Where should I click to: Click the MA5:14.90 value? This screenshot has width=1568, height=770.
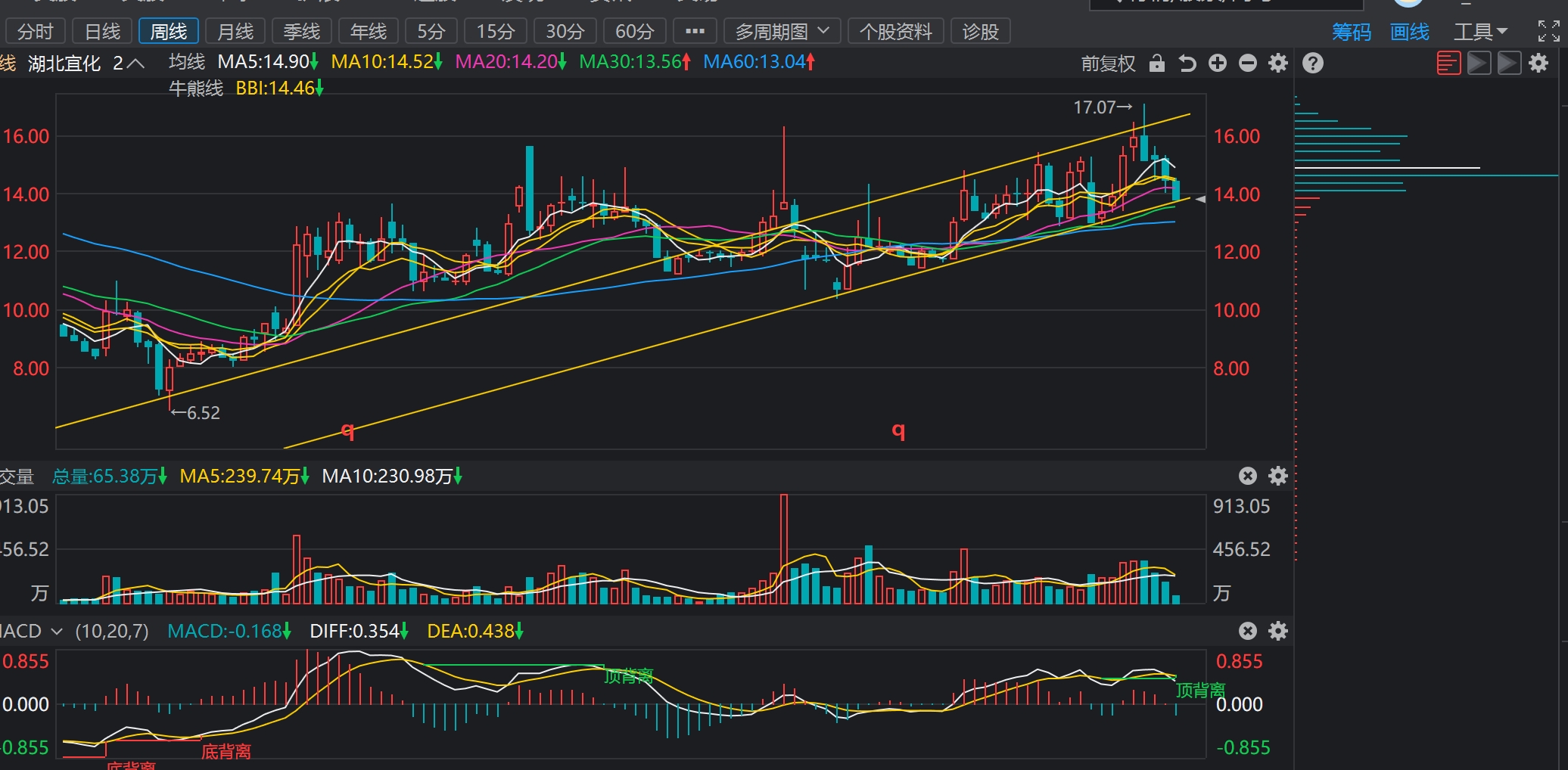click(x=268, y=62)
